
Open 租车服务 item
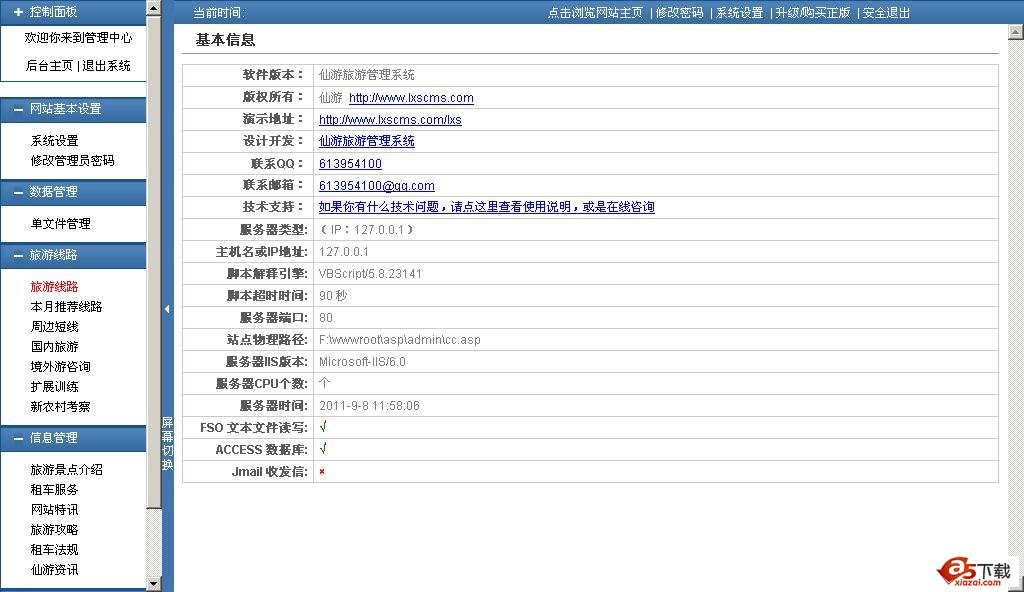54,489
